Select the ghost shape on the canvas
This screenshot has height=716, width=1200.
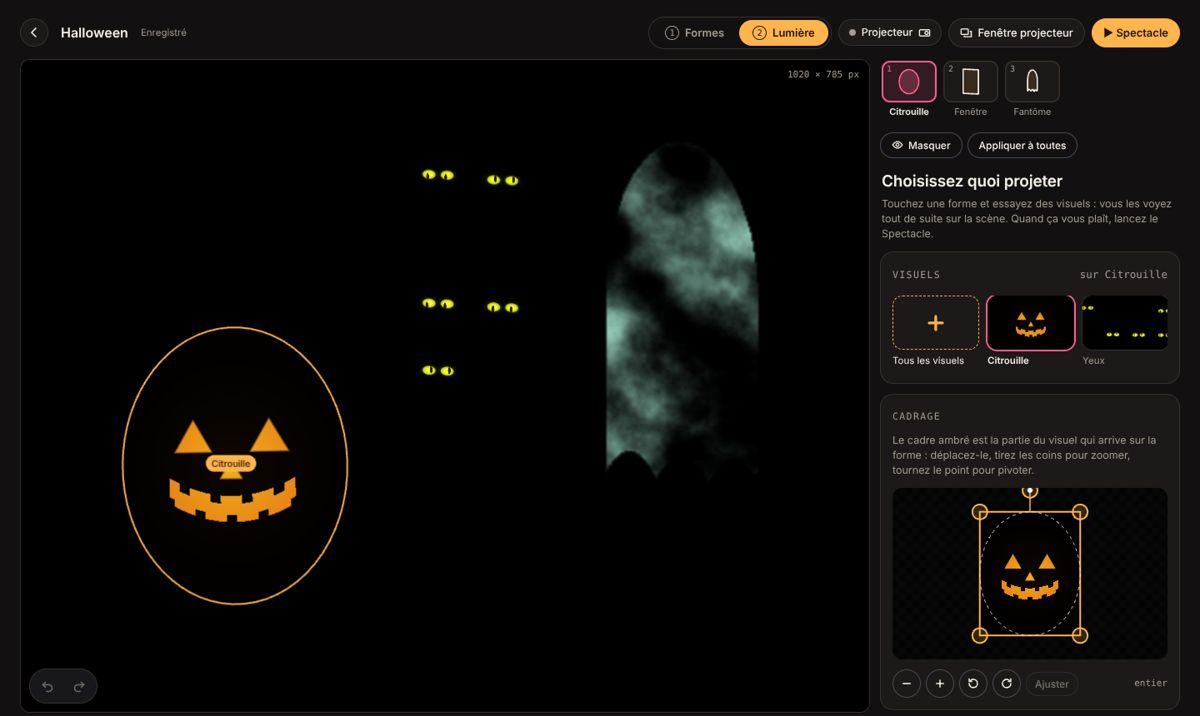coord(682,310)
